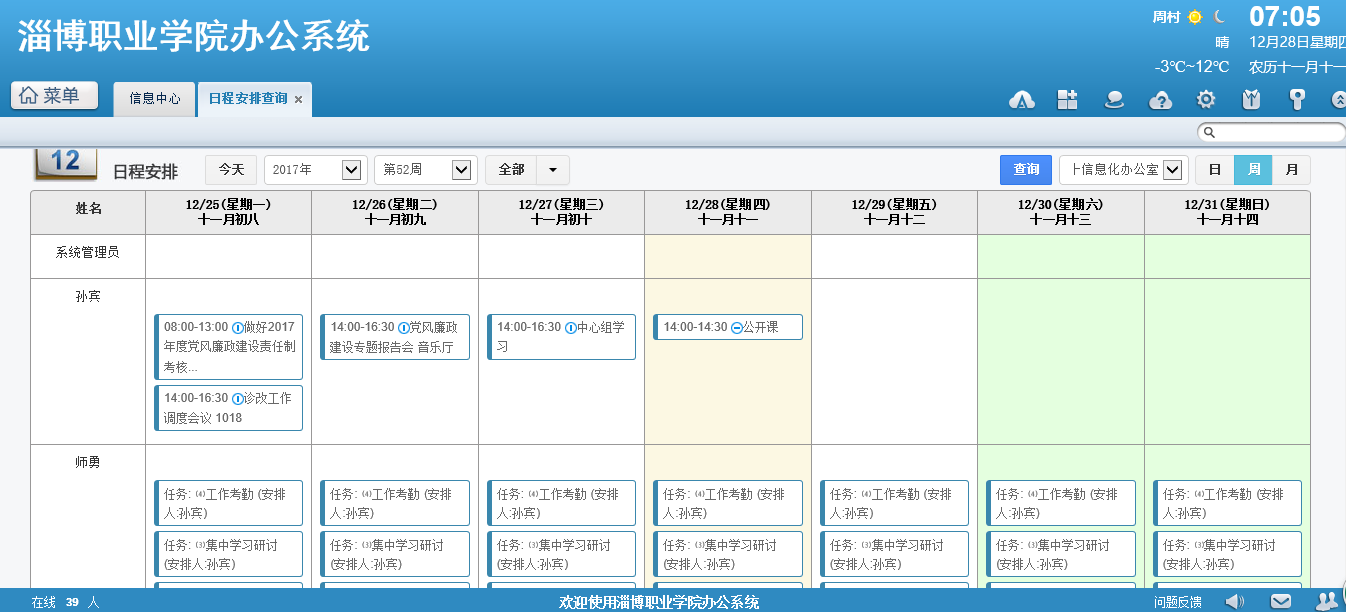Click the key-shaped icon in header
1346x612 pixels.
1297,99
